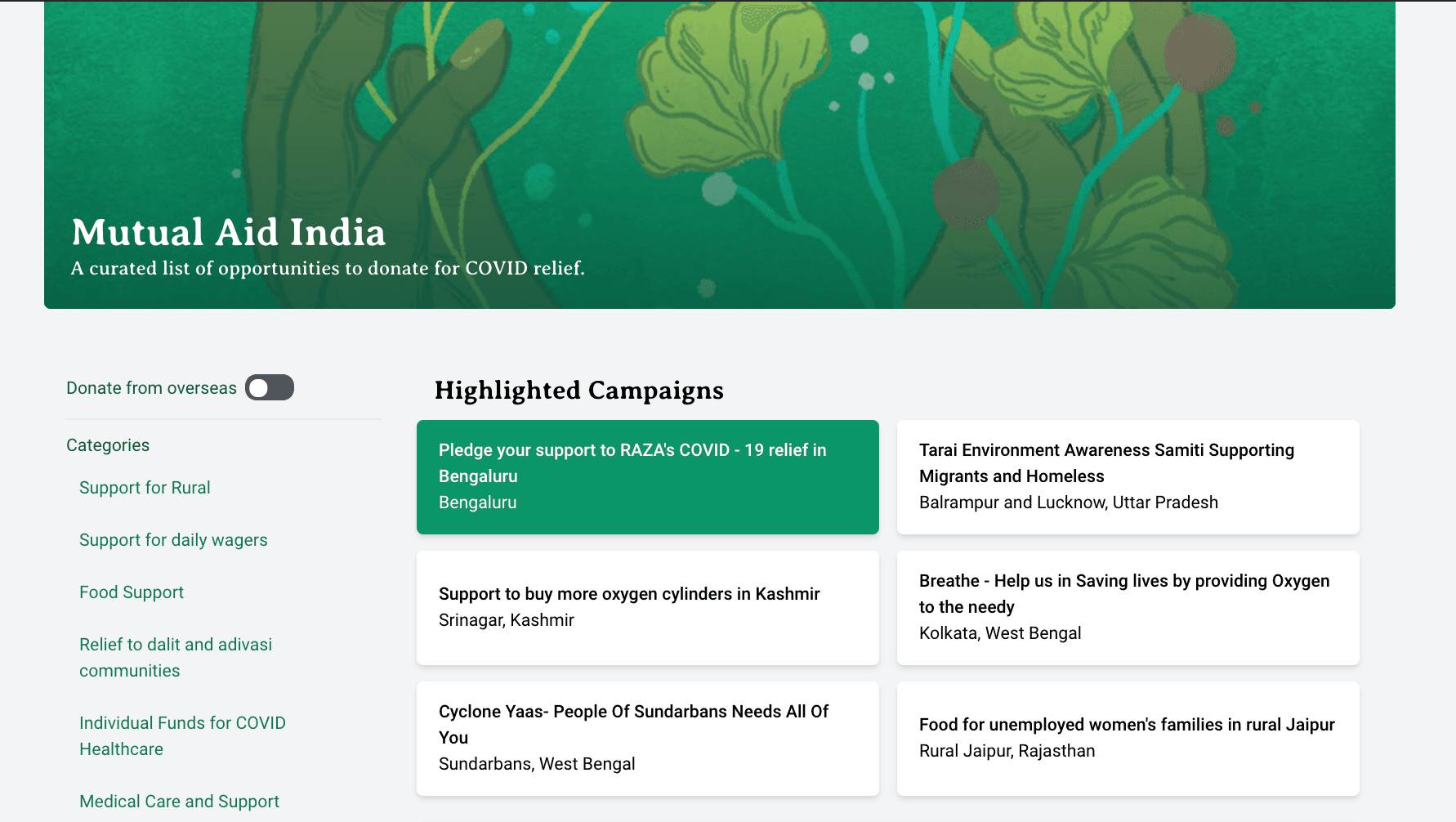Click the curated list tagline under title
The height and width of the screenshot is (822, 1456).
tap(328, 269)
